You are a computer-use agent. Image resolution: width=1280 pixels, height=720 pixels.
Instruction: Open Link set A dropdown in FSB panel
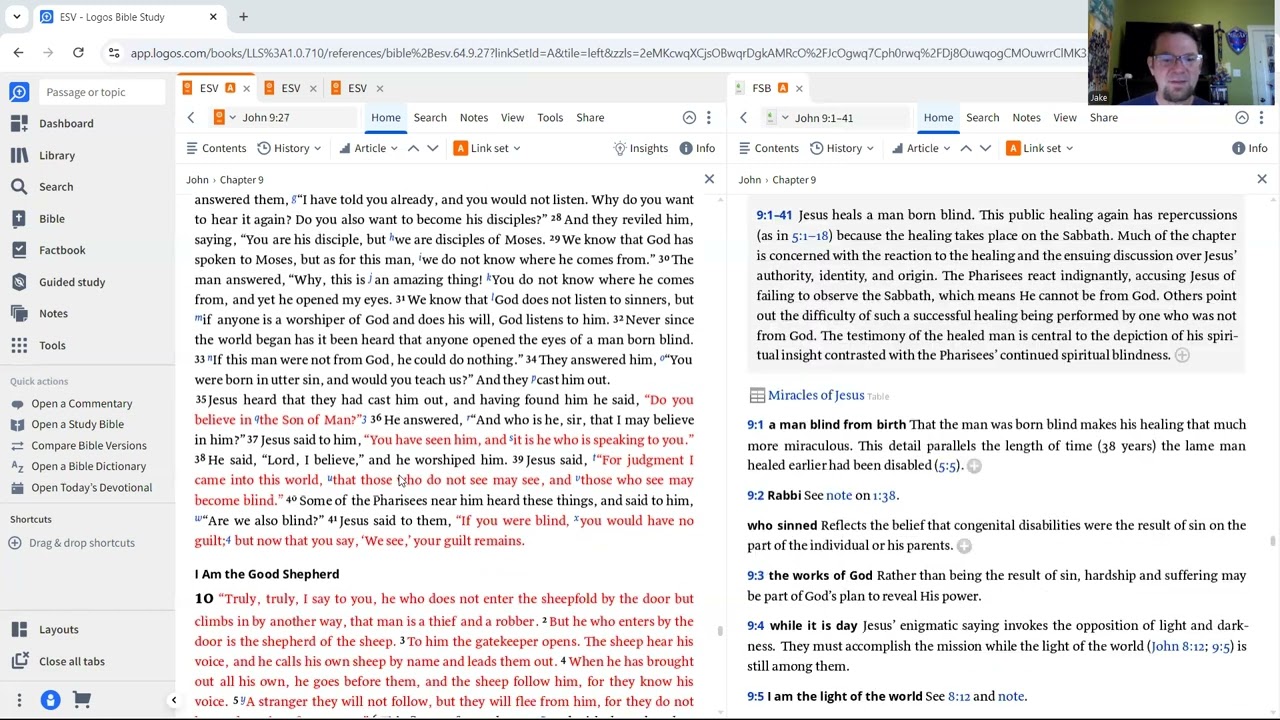point(1040,148)
